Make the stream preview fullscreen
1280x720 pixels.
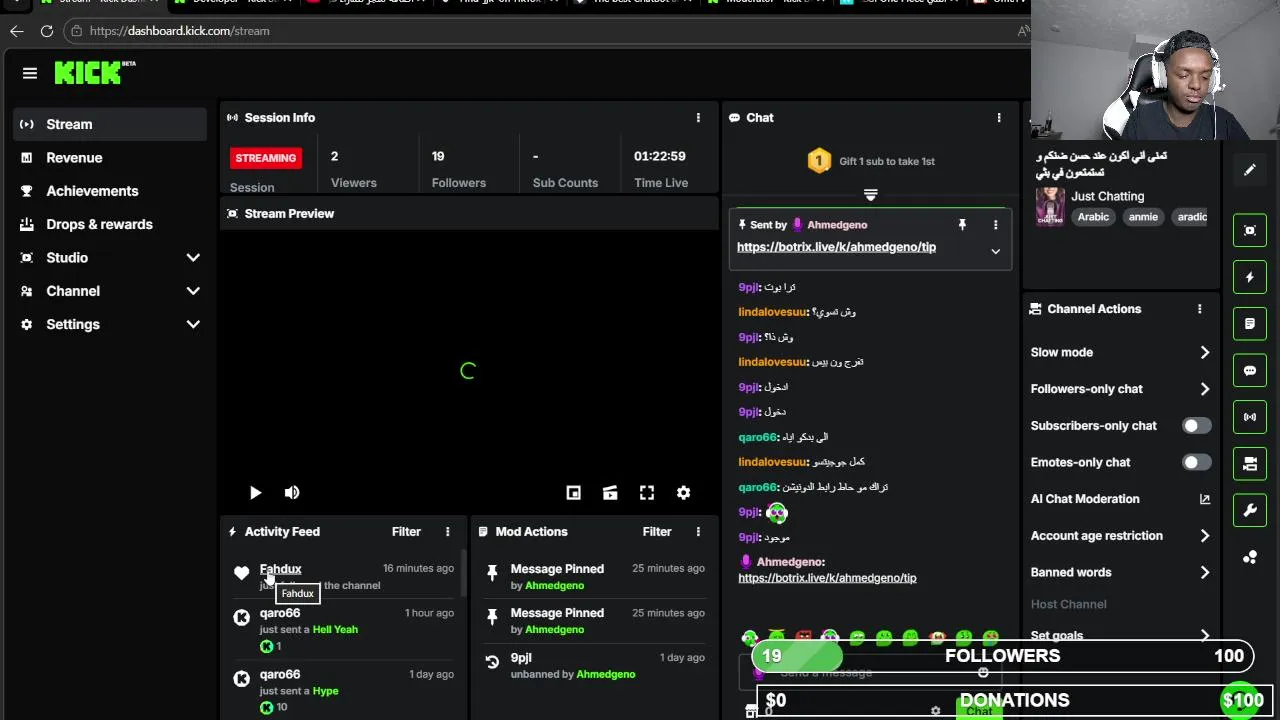click(x=647, y=493)
